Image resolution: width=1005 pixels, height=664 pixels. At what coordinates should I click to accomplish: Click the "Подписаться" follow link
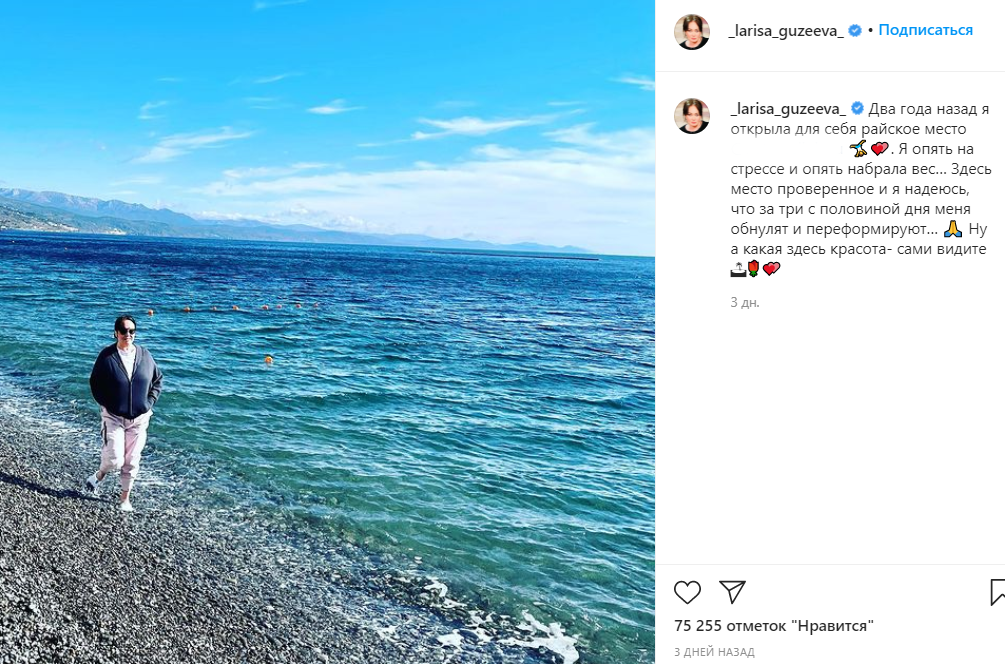[925, 30]
